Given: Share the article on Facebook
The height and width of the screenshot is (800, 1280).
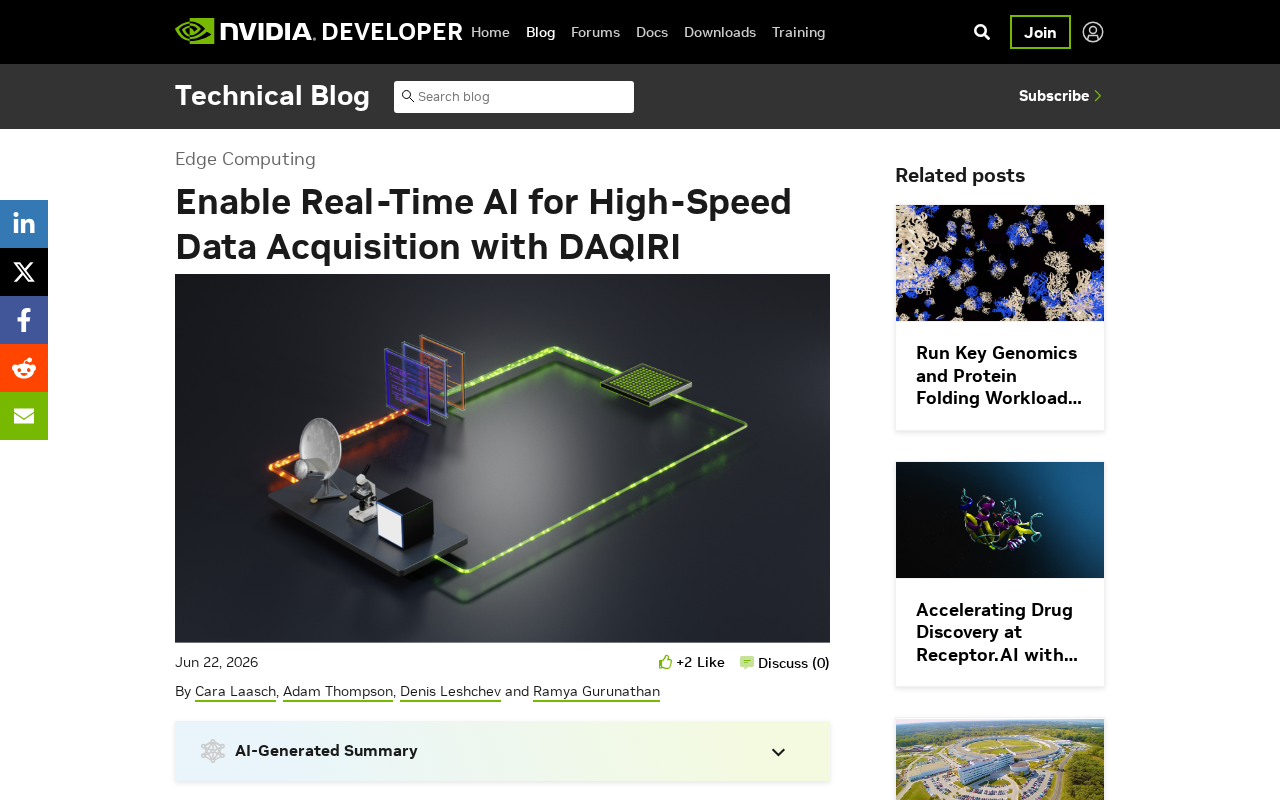Looking at the screenshot, I should [x=24, y=320].
